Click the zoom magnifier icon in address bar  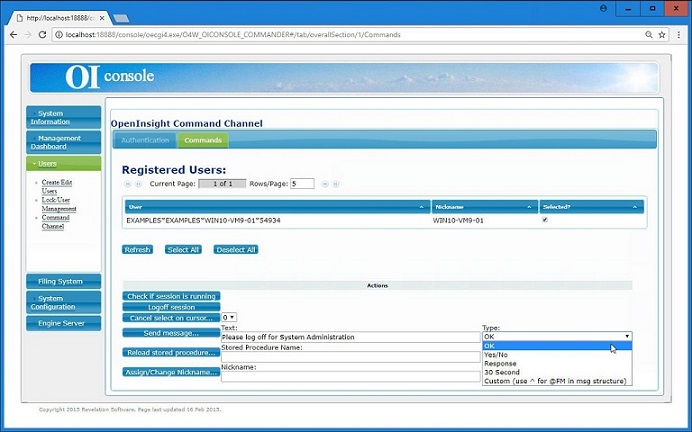coord(648,34)
